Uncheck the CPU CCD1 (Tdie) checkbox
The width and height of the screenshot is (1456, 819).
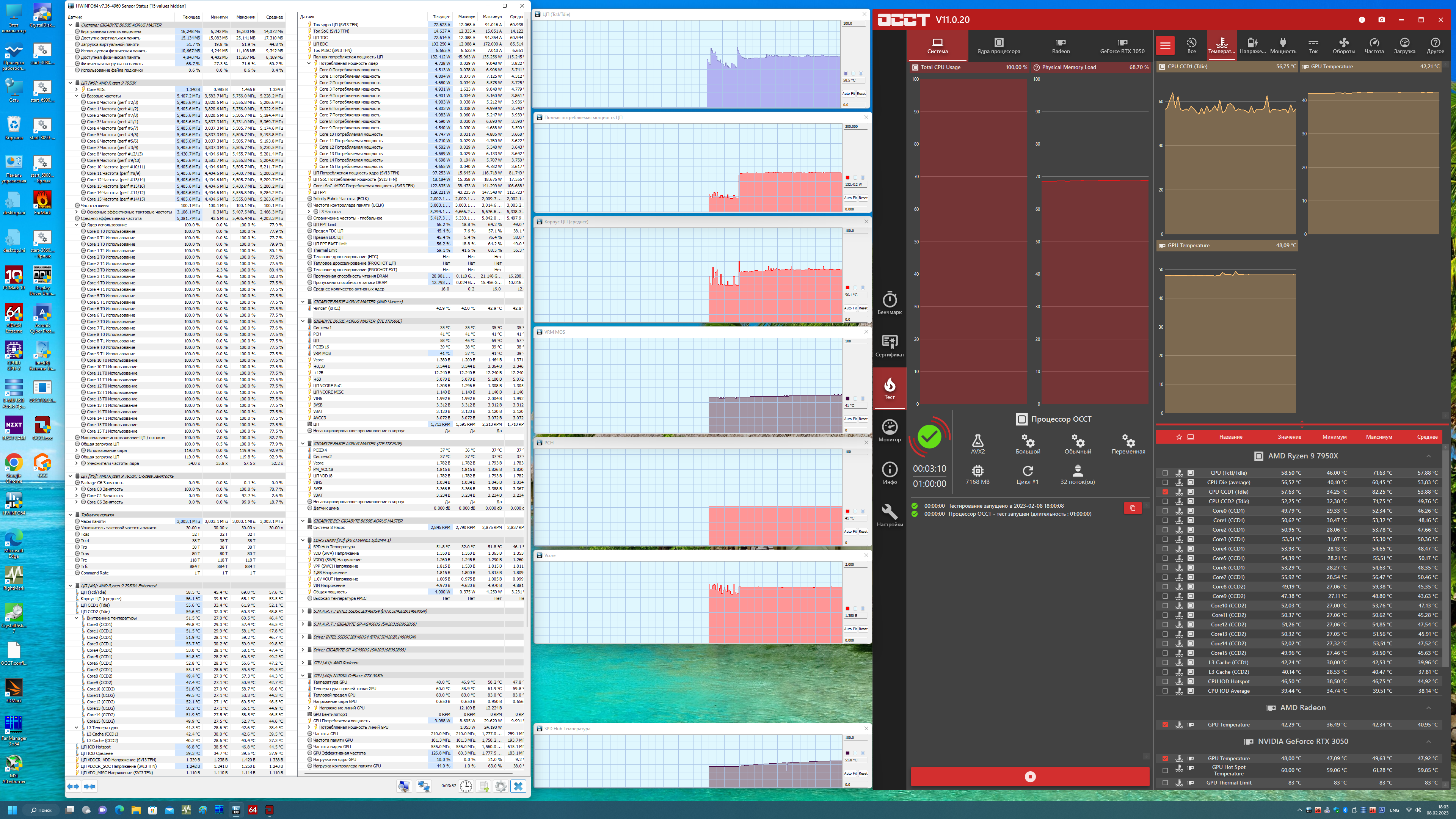click(1165, 492)
